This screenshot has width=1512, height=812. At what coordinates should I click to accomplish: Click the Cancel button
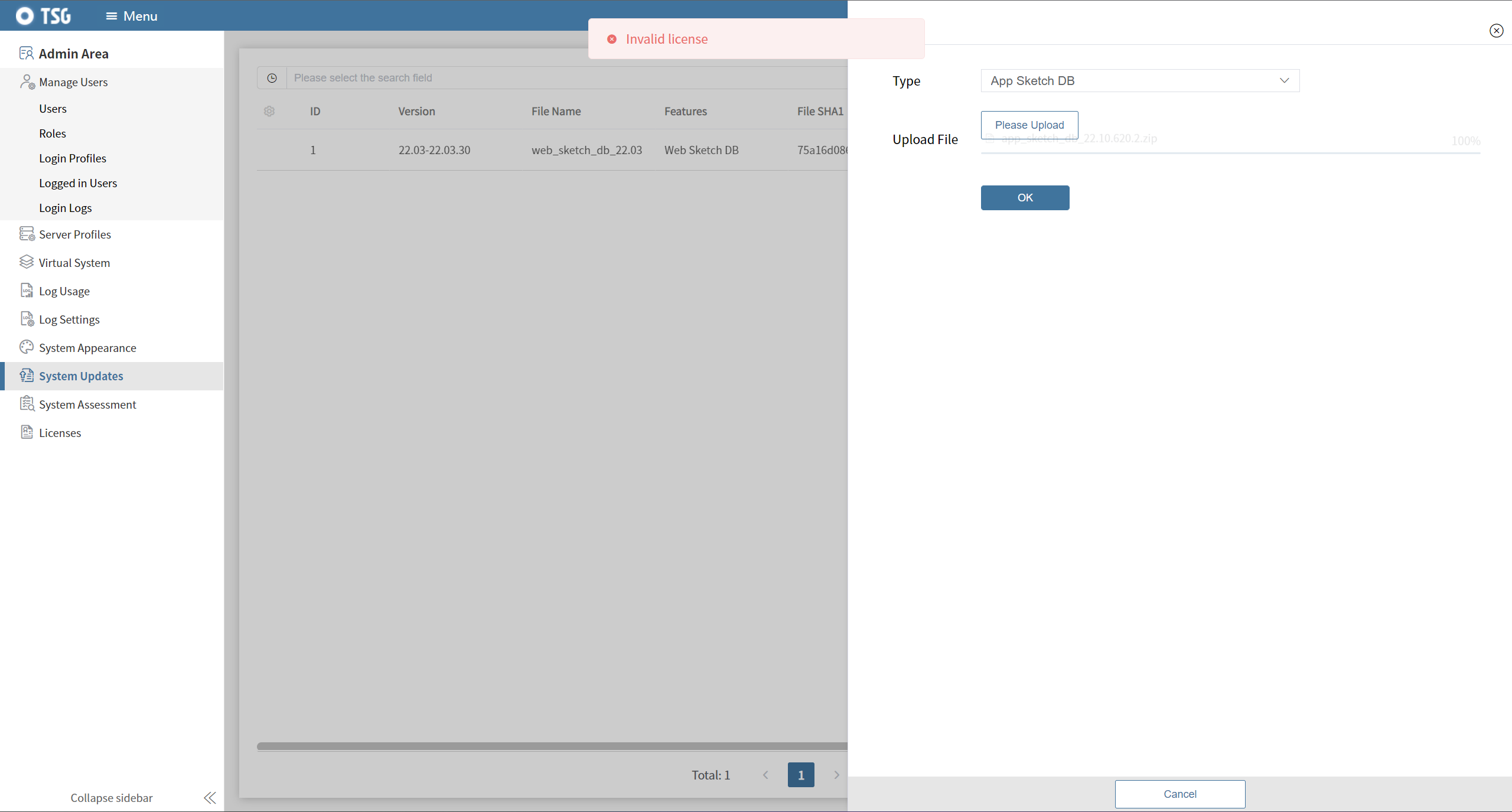(x=1179, y=794)
